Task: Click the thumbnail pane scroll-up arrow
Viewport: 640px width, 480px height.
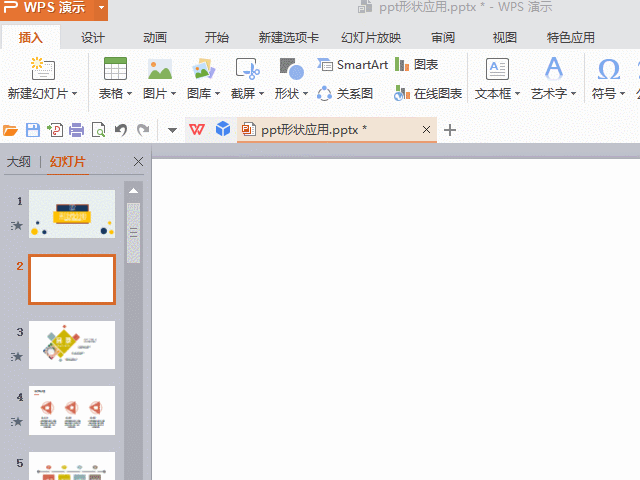Action: click(x=133, y=191)
